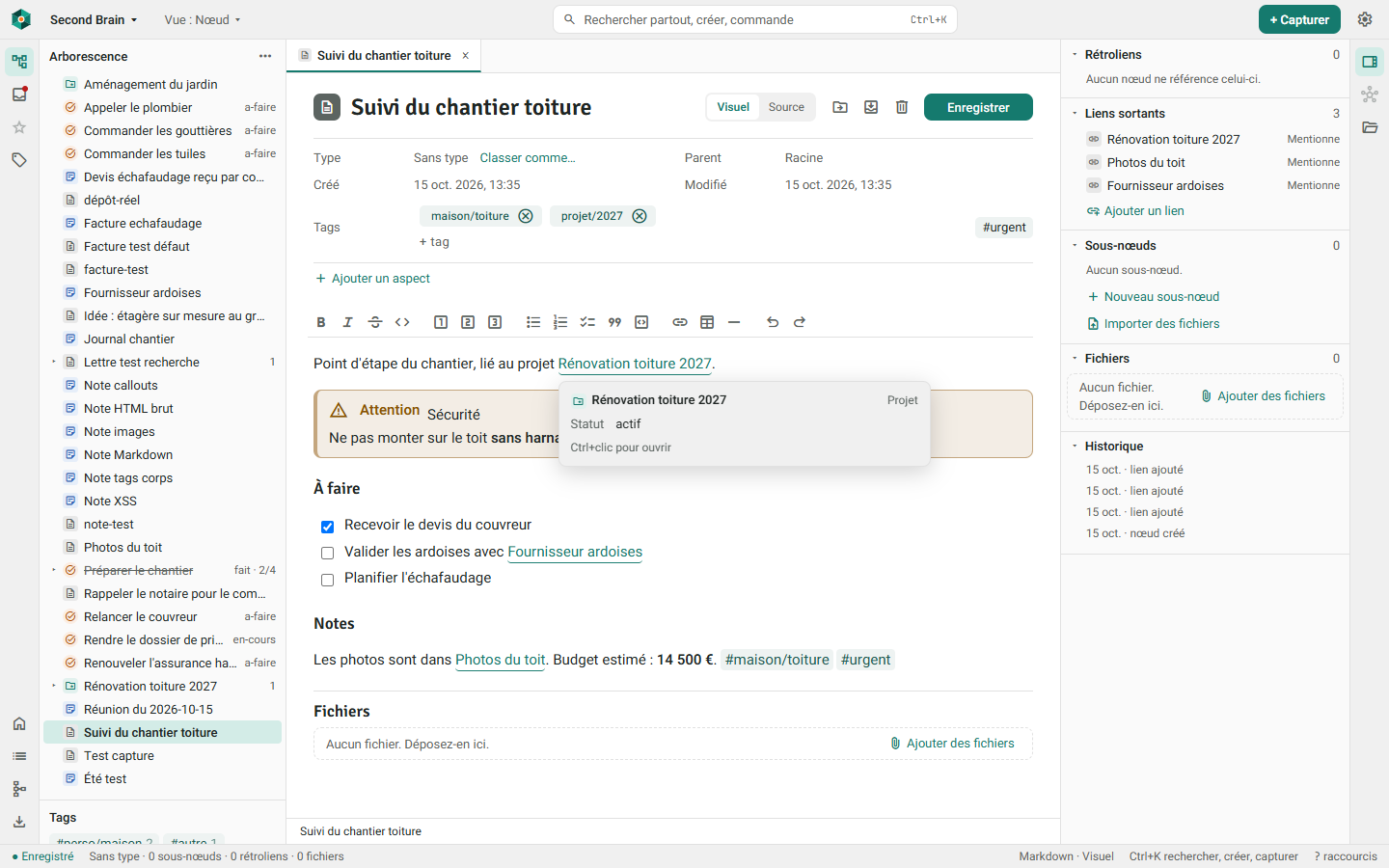Click 'Ajouter un aspect'
1389x868 pixels.
(x=373, y=278)
